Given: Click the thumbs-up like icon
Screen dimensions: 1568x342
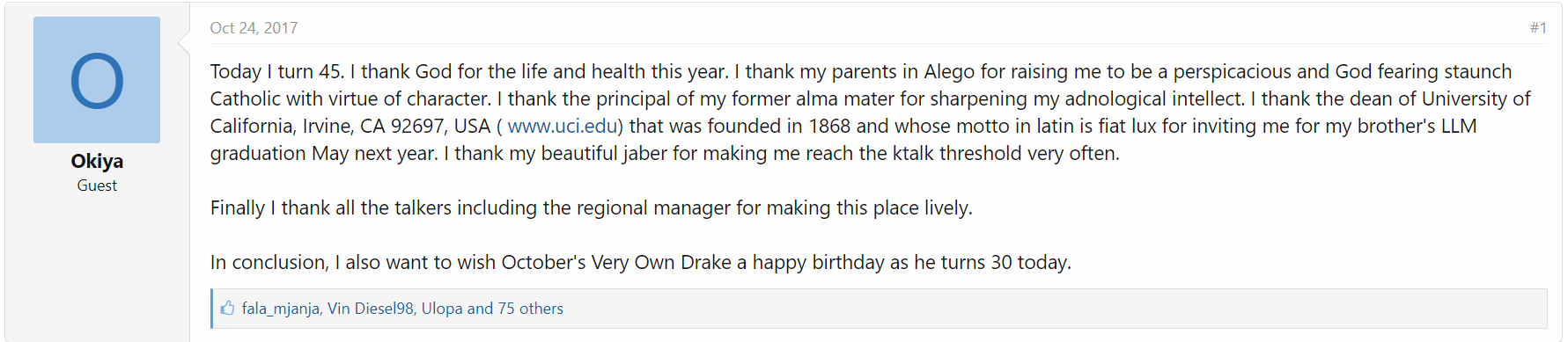Looking at the screenshot, I should coord(227,308).
